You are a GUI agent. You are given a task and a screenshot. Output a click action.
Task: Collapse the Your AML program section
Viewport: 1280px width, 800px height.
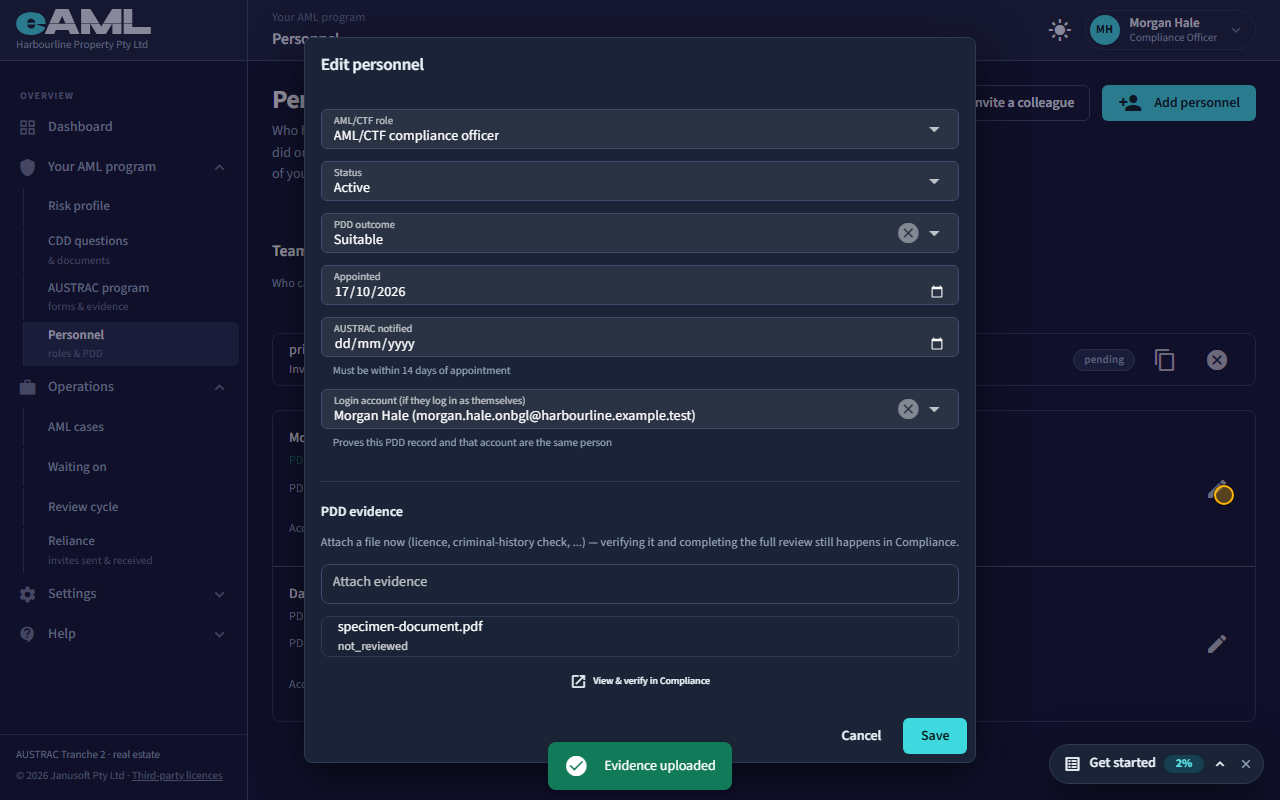pos(220,167)
